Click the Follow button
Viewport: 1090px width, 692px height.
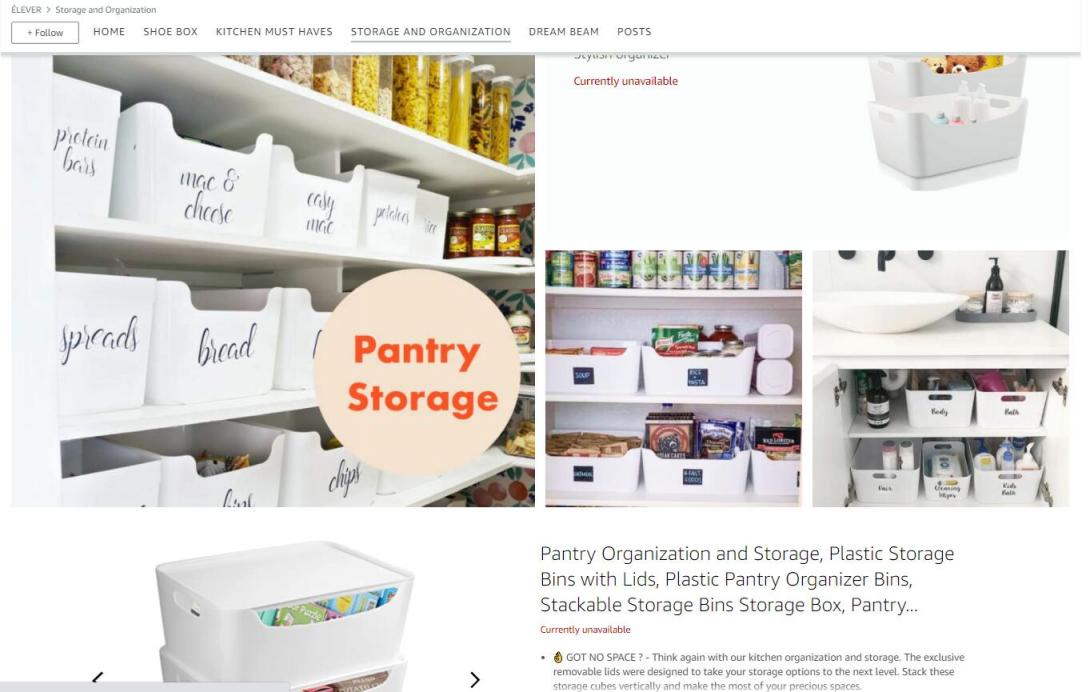coord(44,32)
